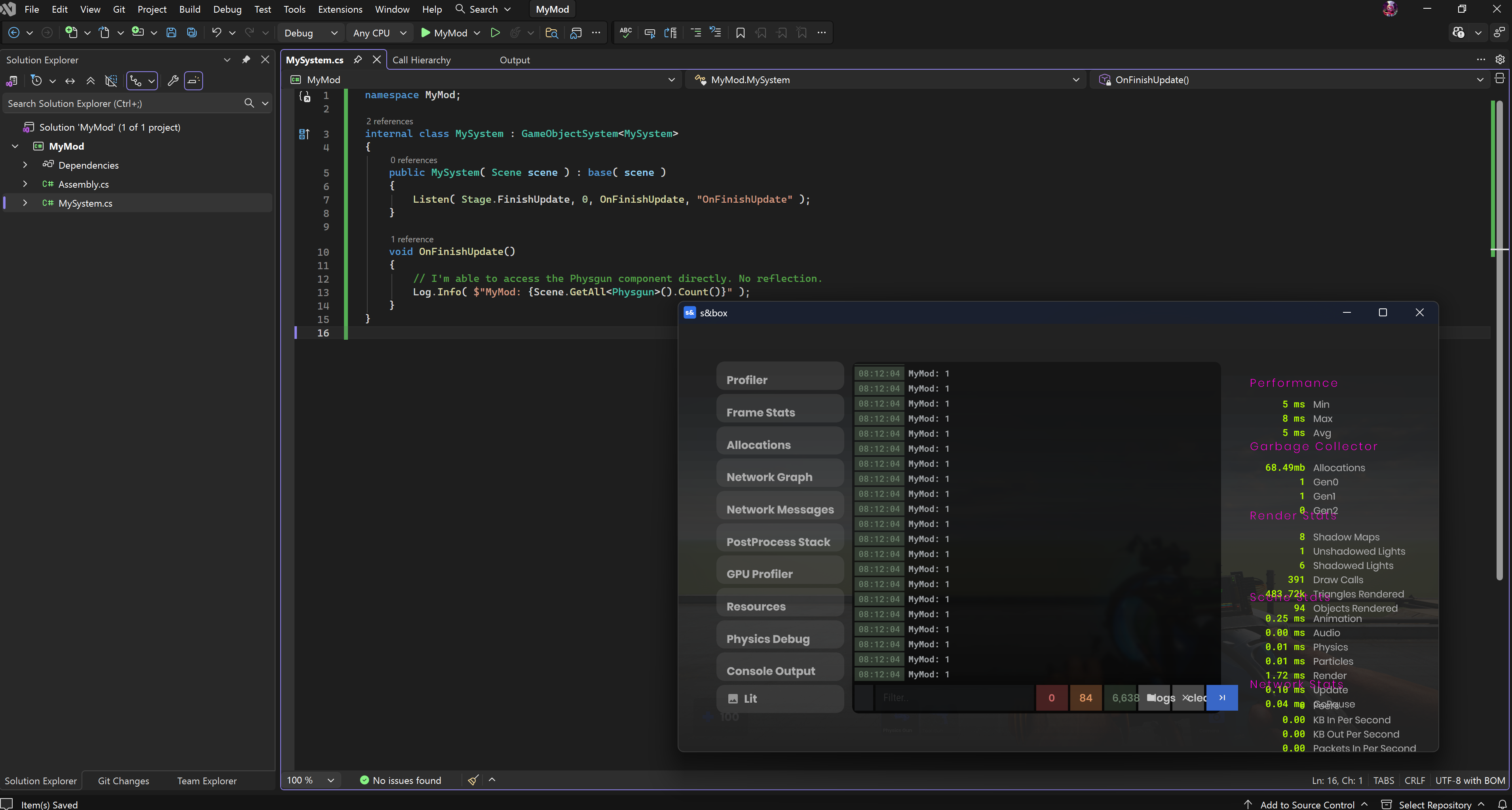Open the OnFinishUpdate() member dropdown
The image size is (1512, 810).
click(1290, 79)
